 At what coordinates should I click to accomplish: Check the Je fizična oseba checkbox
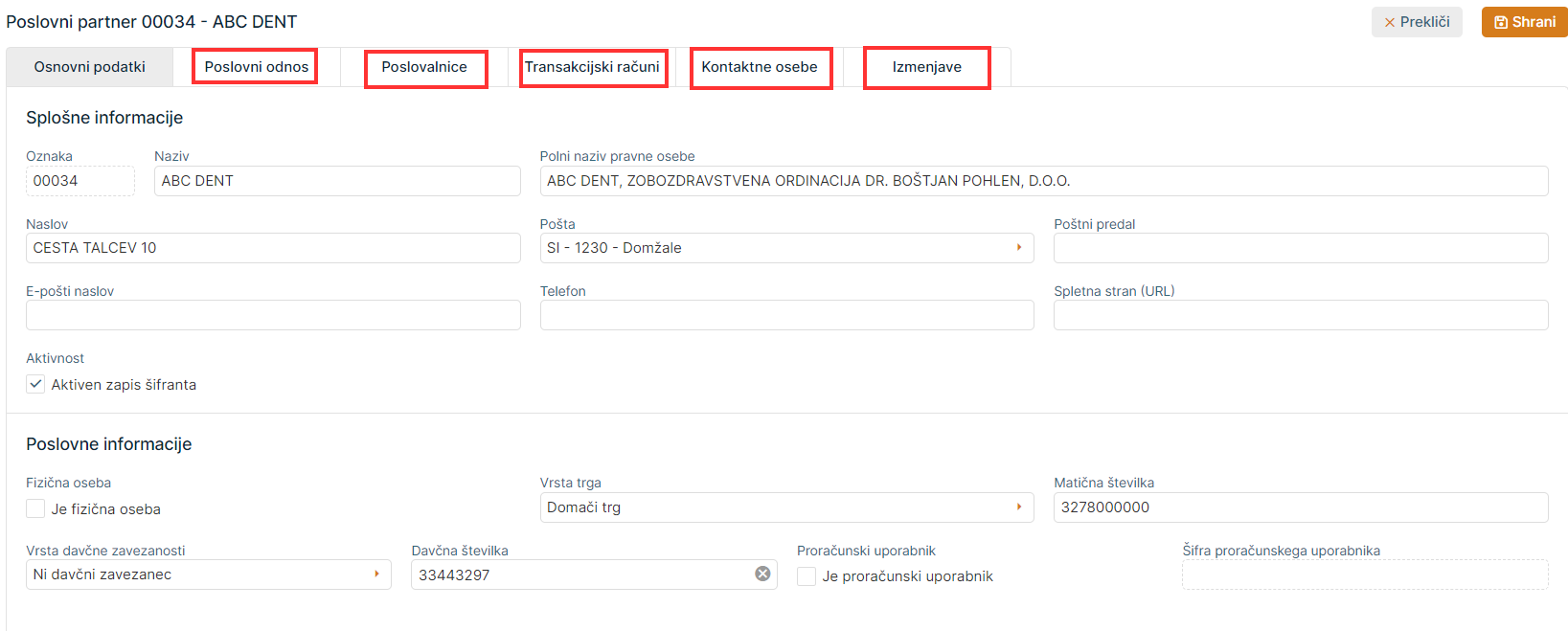pyautogui.click(x=36, y=508)
